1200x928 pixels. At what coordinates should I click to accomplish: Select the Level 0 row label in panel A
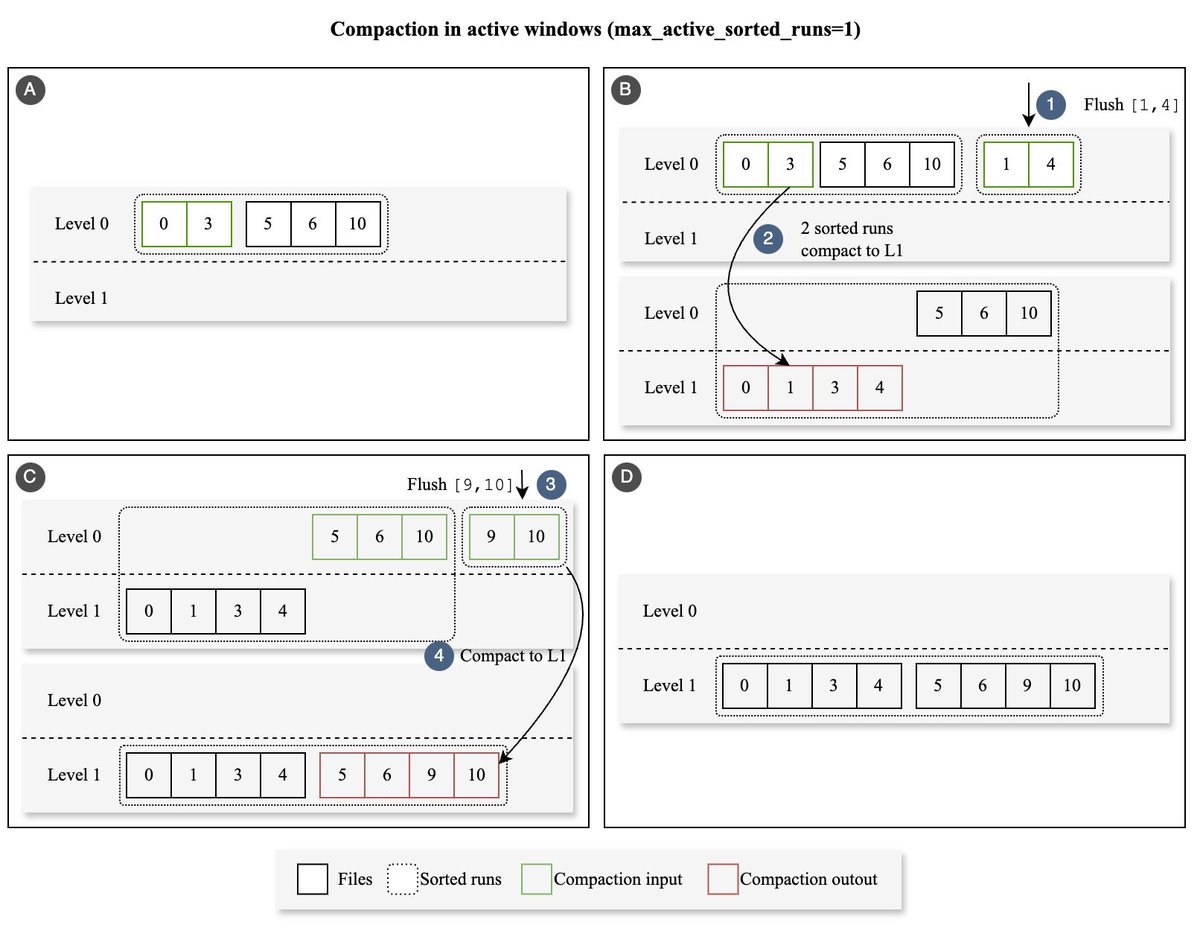[82, 224]
